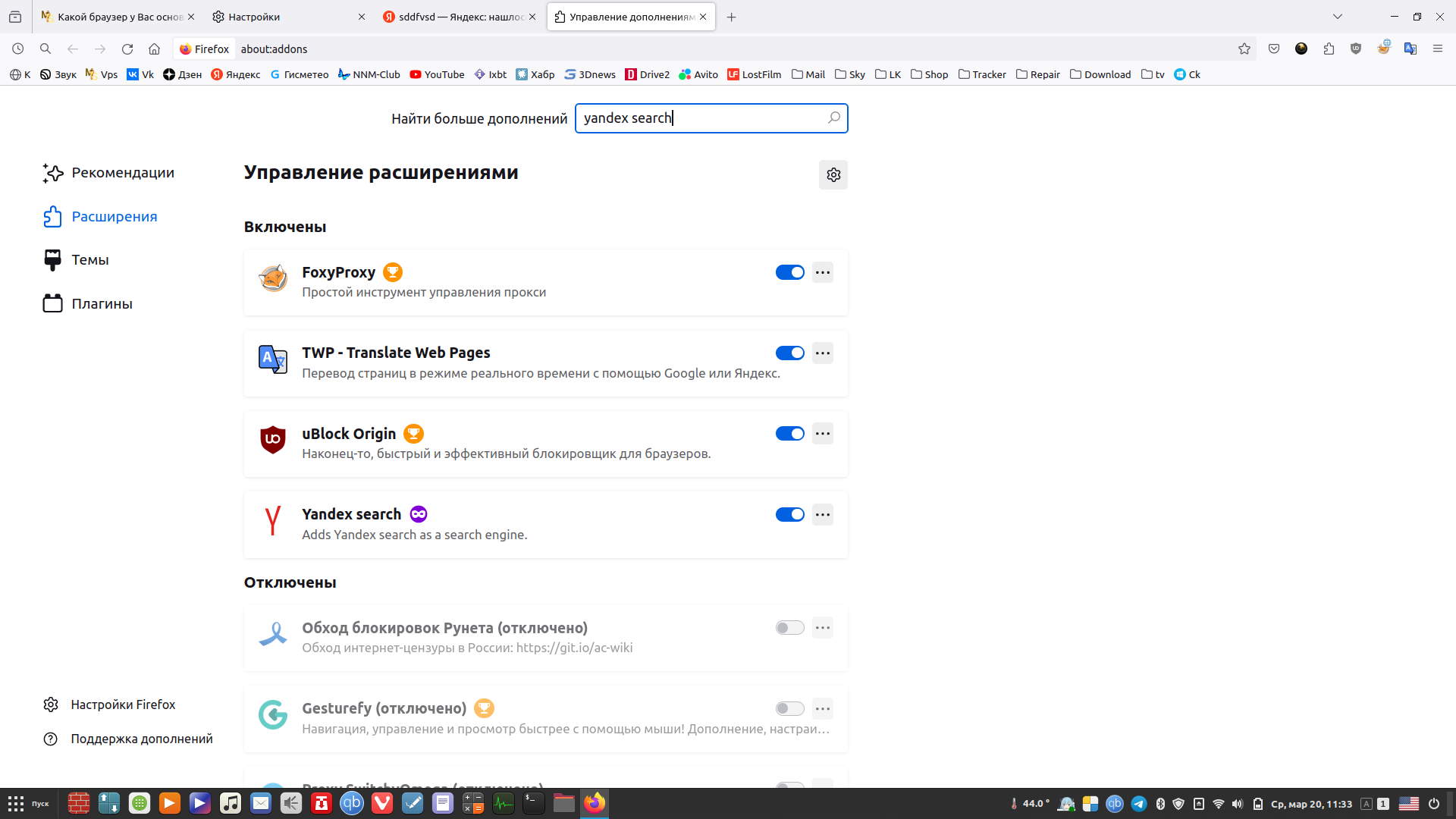Open the clock showing Ср, мар 20

point(1311,804)
